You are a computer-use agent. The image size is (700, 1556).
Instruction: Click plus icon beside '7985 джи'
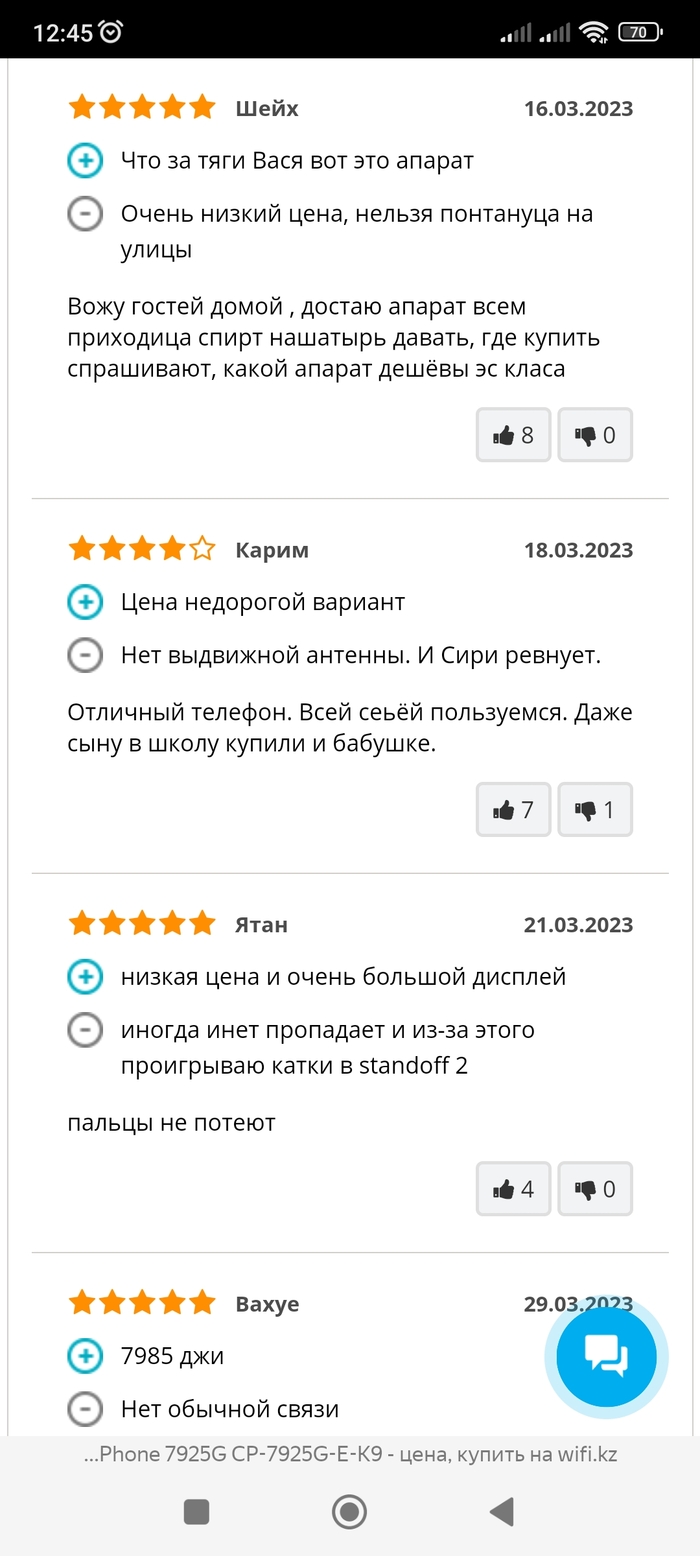[85, 1356]
